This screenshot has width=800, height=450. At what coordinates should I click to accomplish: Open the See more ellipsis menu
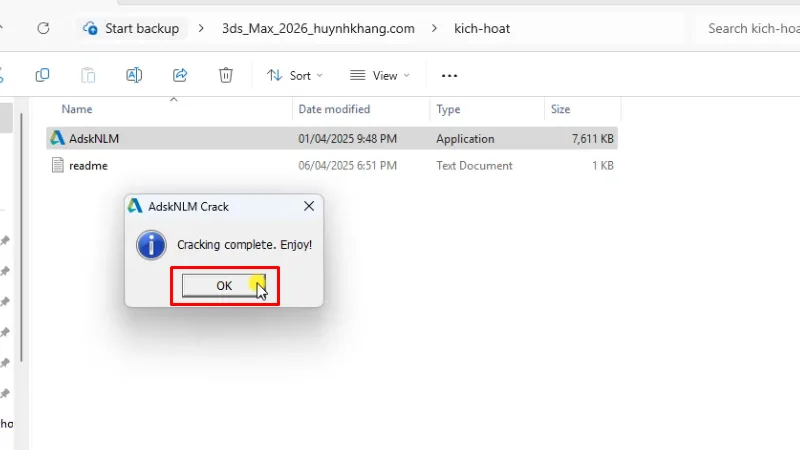pos(449,75)
